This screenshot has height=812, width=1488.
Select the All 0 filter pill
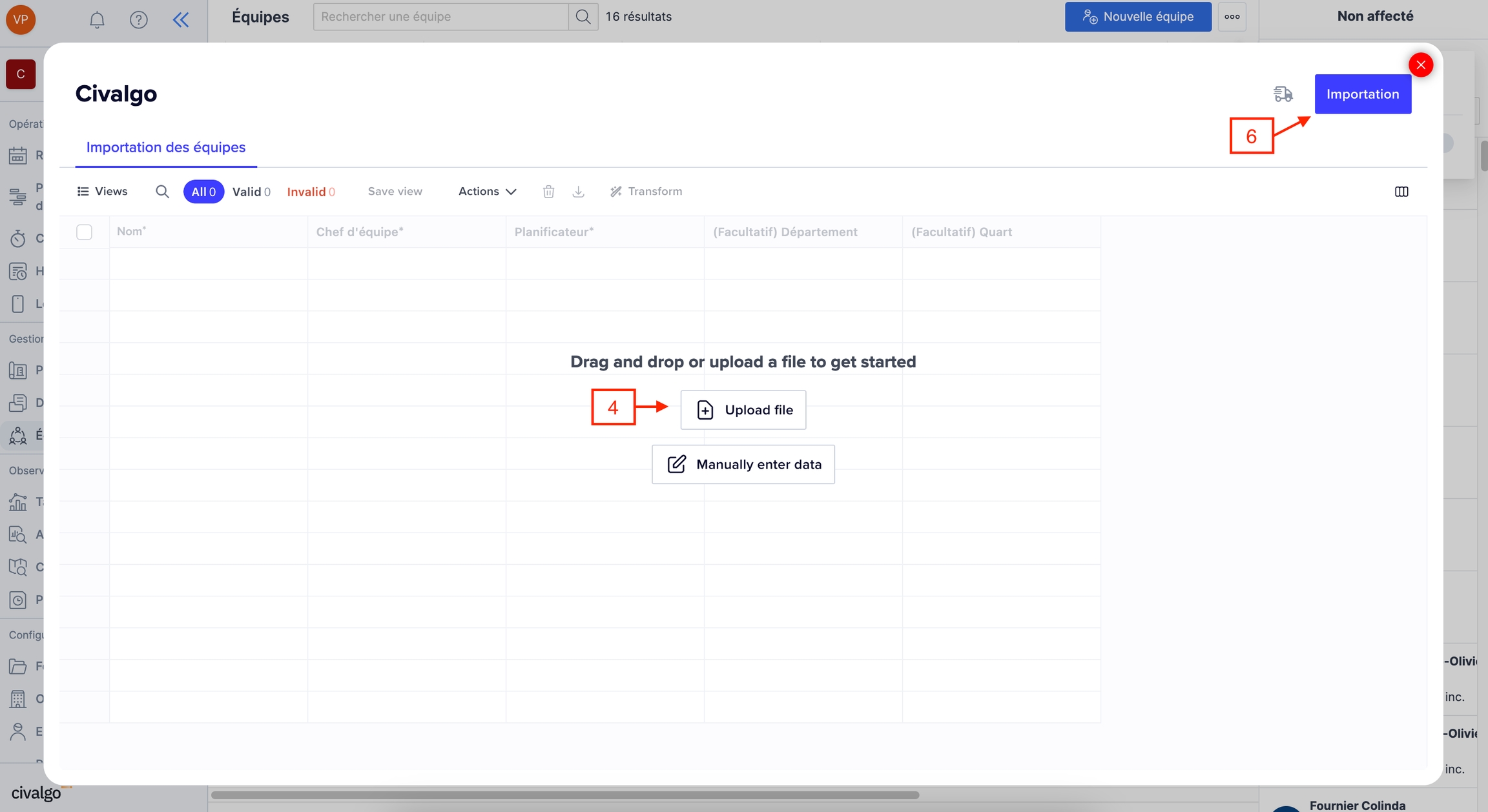(x=203, y=192)
